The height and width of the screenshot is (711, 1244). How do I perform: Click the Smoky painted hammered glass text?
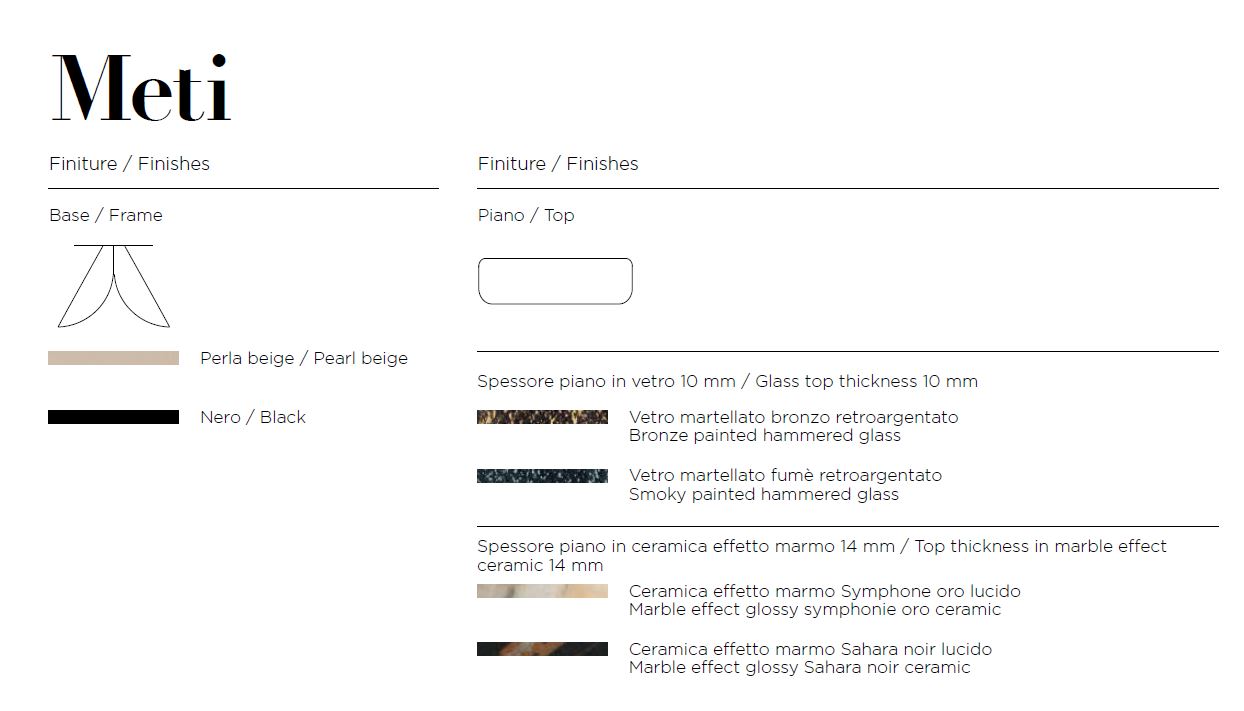pos(764,494)
